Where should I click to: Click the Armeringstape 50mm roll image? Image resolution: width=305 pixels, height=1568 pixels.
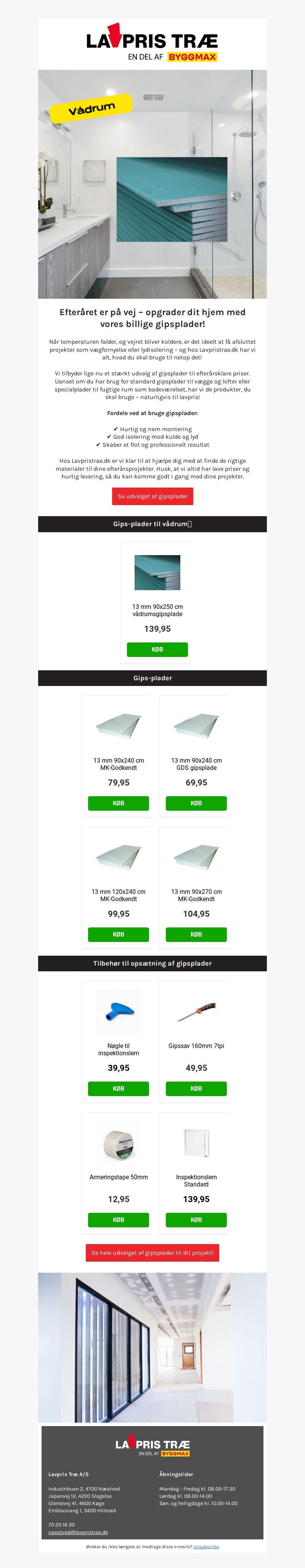click(x=118, y=1143)
